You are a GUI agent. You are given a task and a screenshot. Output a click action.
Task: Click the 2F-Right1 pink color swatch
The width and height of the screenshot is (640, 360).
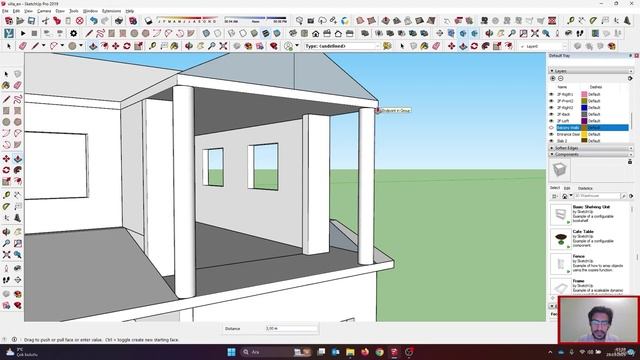tap(584, 94)
